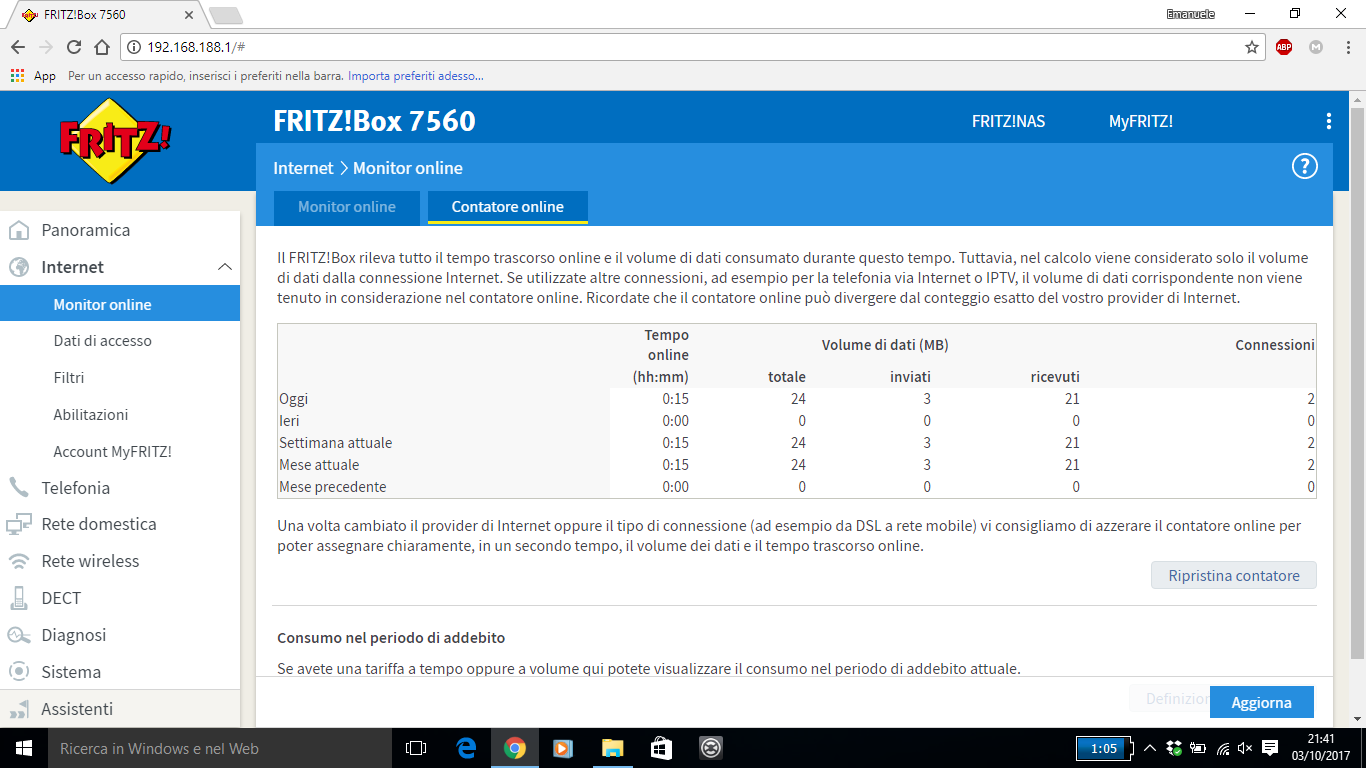The image size is (1366, 768).
Task: Click the Volume di dati (MB) header
Action: pos(885,345)
